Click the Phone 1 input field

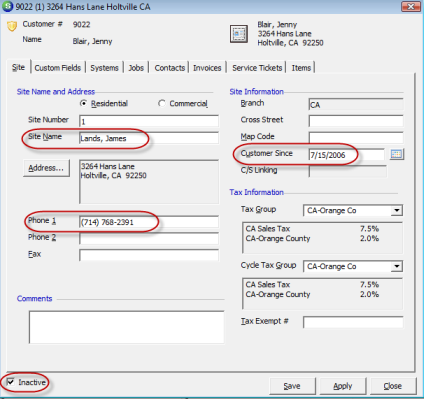pos(149,222)
